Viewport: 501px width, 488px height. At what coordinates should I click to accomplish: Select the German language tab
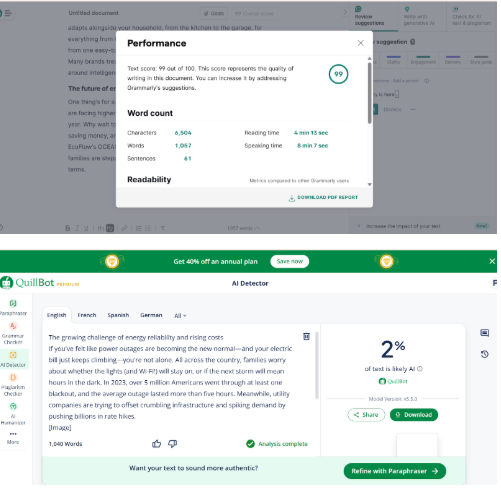coord(151,315)
